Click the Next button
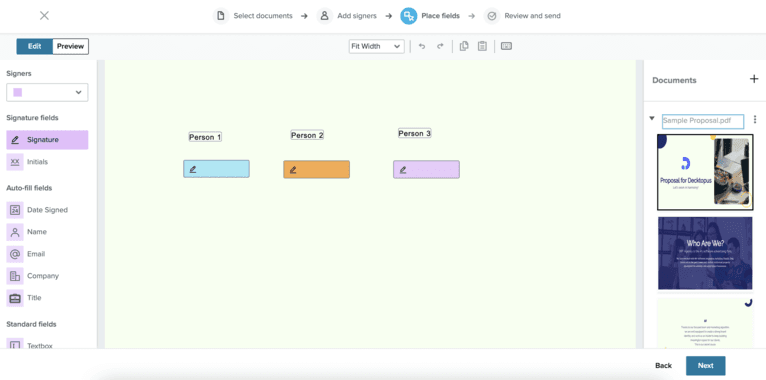Image resolution: width=766 pixels, height=380 pixels. coord(705,365)
